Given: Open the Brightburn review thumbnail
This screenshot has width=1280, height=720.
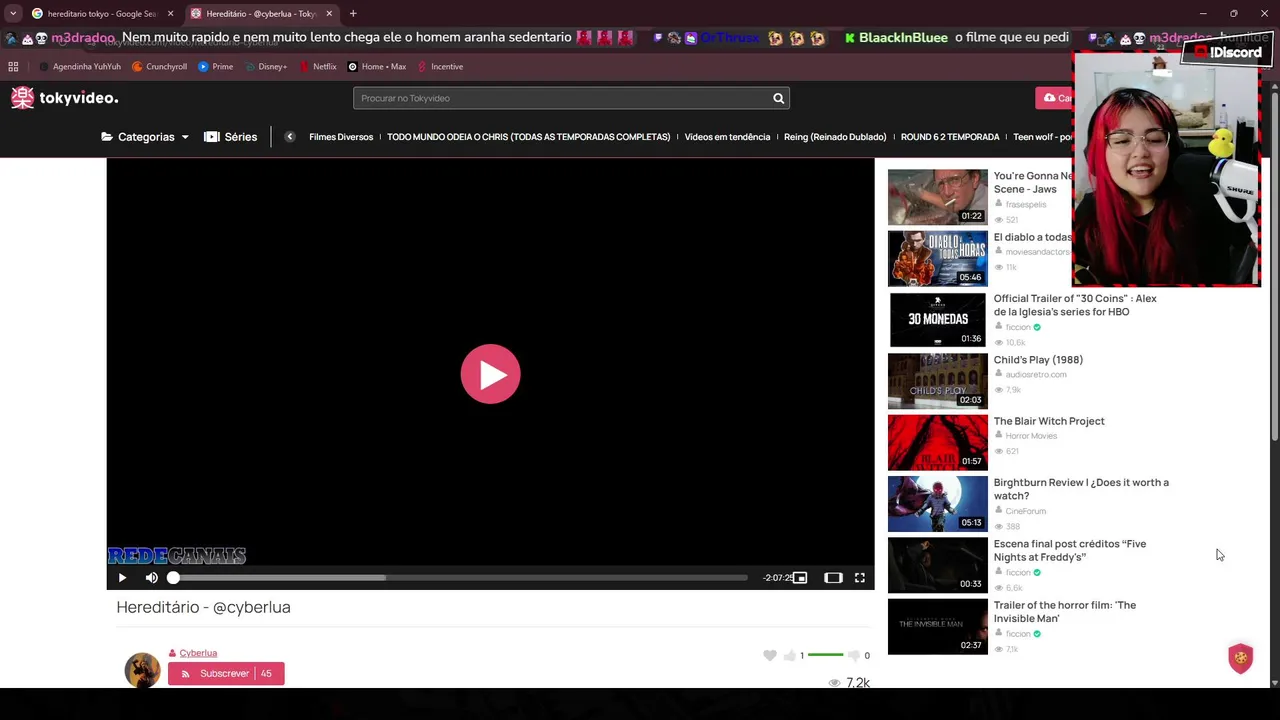Looking at the screenshot, I should pos(937,504).
